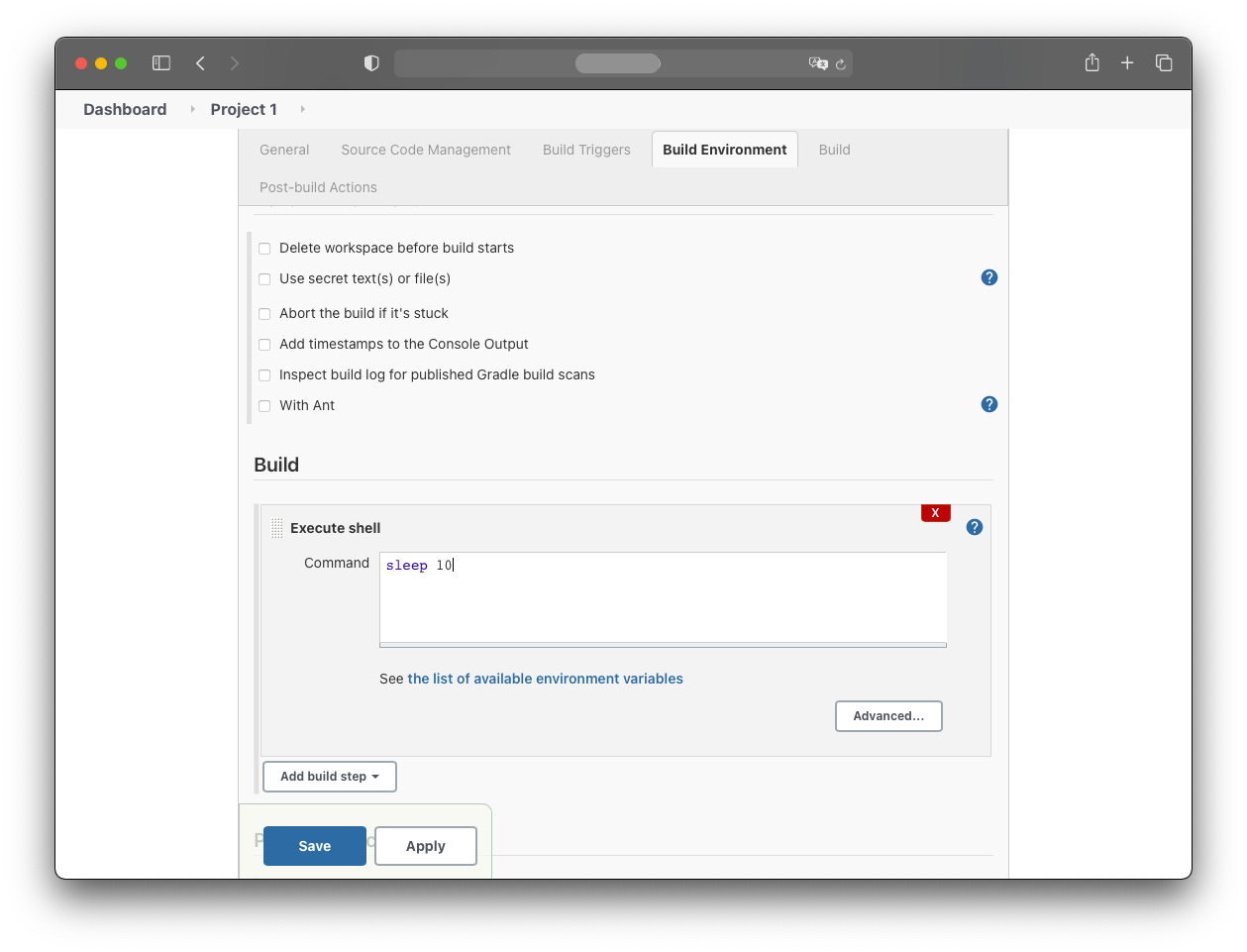This screenshot has width=1247, height=952.
Task: Click help icon beside With Ant
Action: click(988, 404)
